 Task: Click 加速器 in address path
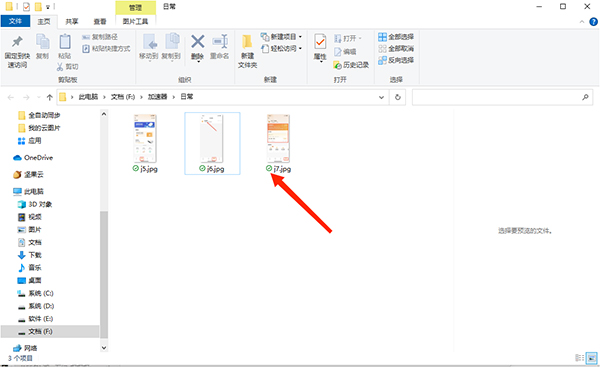pos(158,97)
